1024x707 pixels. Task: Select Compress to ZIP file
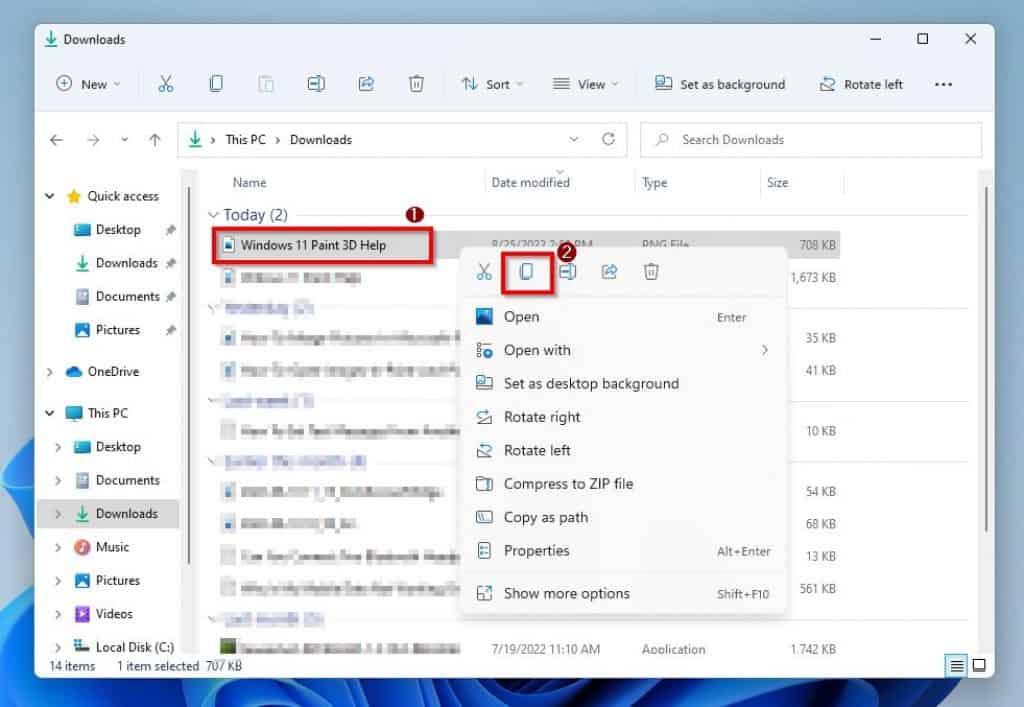pos(624,484)
